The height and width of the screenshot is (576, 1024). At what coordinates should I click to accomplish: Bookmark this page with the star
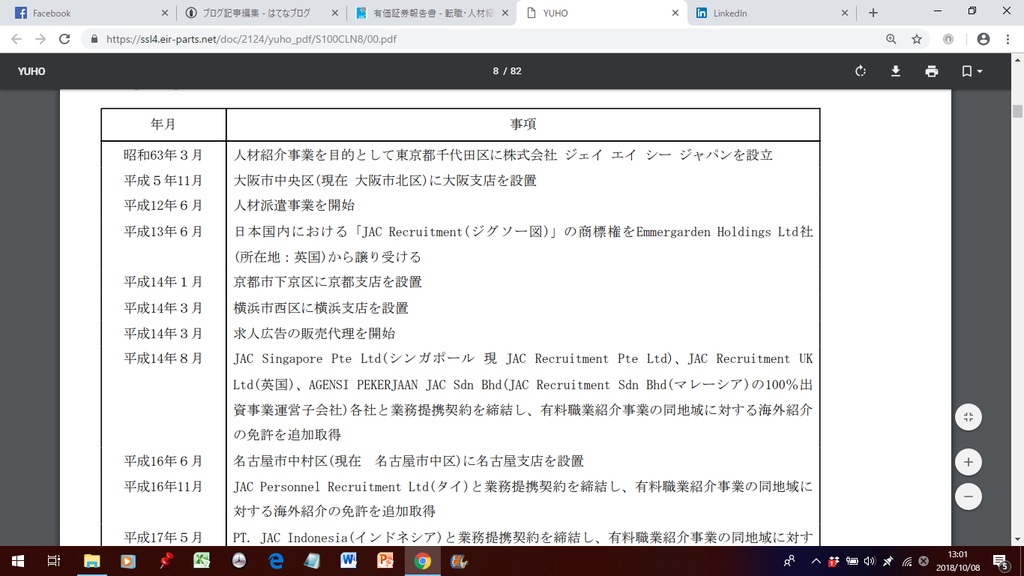[x=917, y=39]
